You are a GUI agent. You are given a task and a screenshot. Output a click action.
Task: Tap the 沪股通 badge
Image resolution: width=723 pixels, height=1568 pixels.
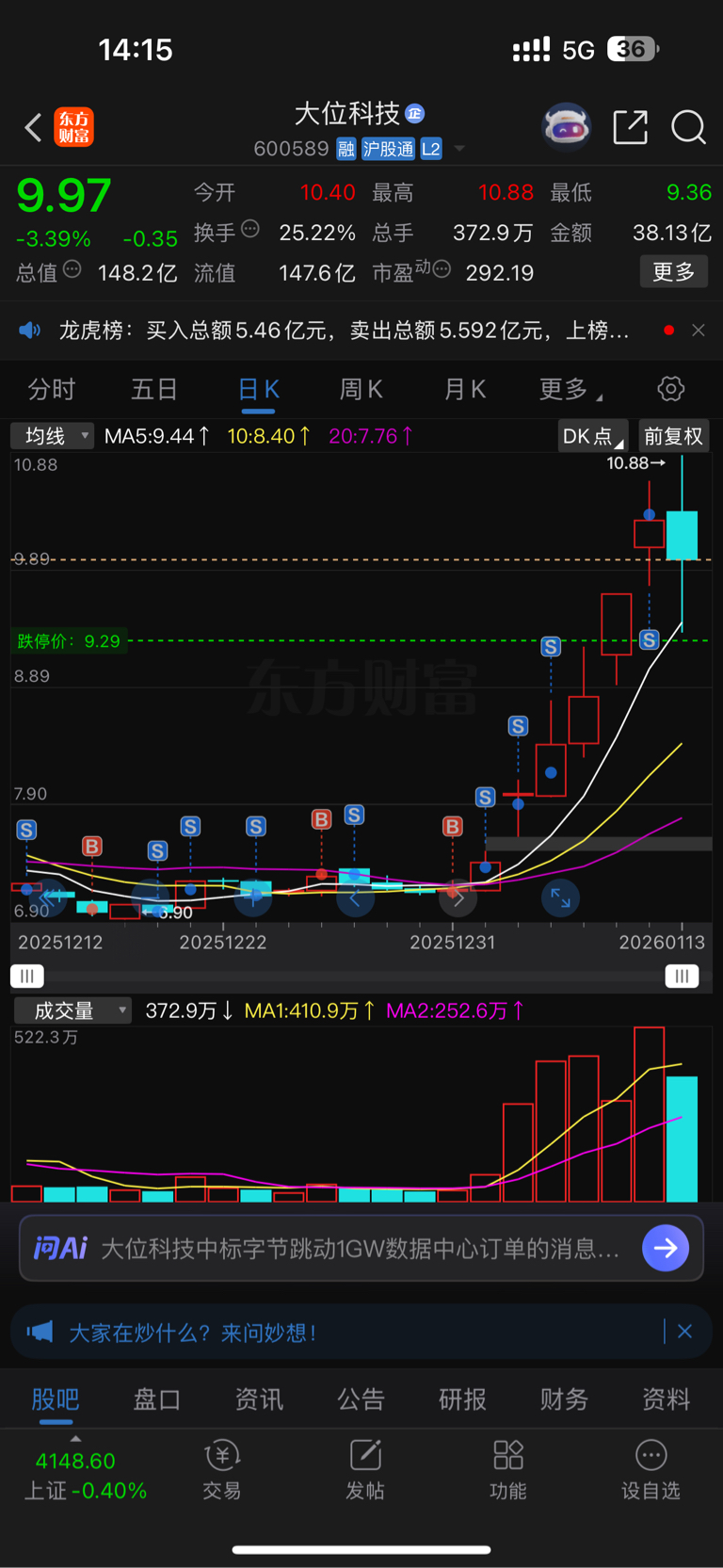click(388, 149)
